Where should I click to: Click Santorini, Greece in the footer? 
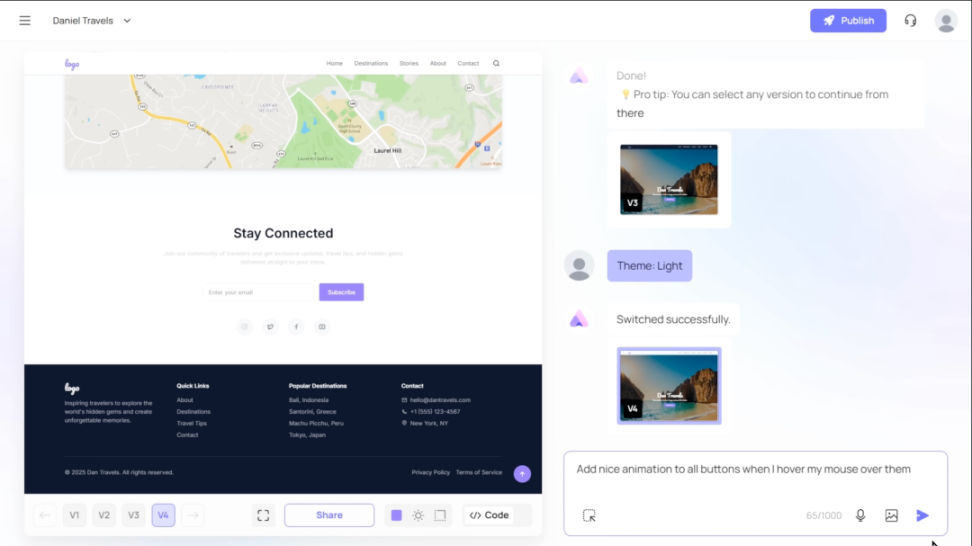tap(312, 412)
